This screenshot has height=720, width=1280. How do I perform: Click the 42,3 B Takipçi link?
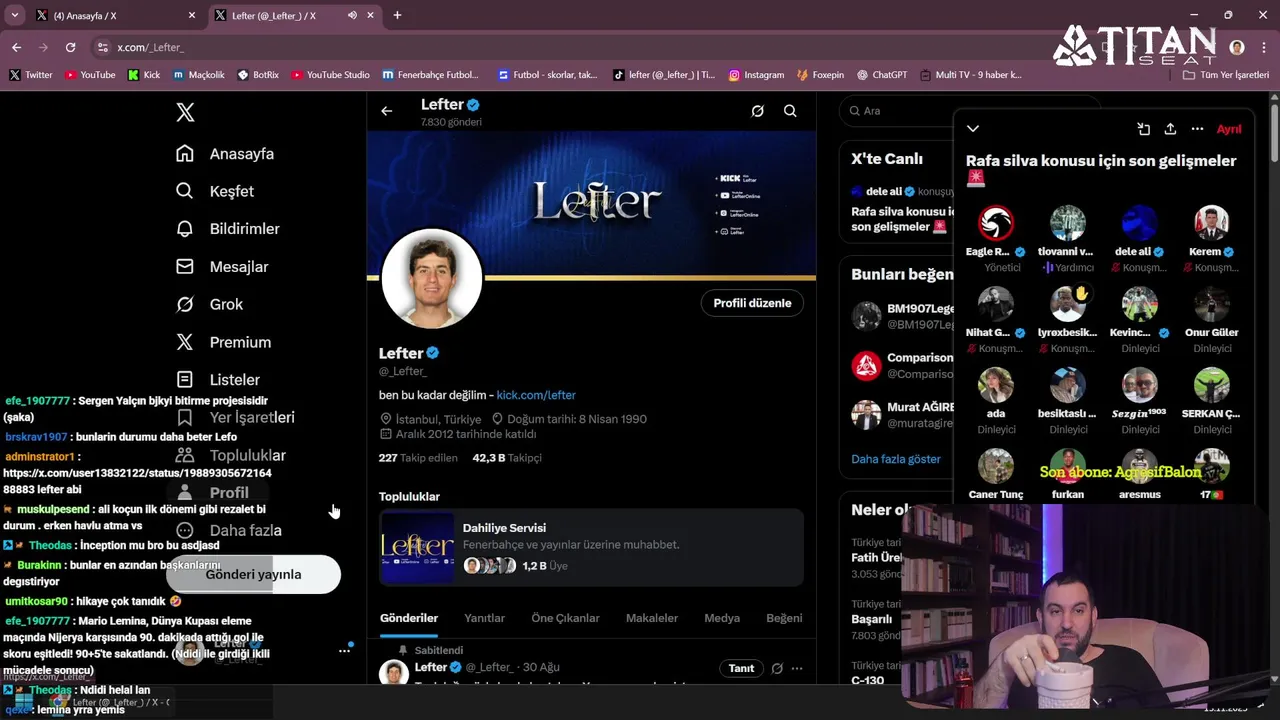[507, 458]
